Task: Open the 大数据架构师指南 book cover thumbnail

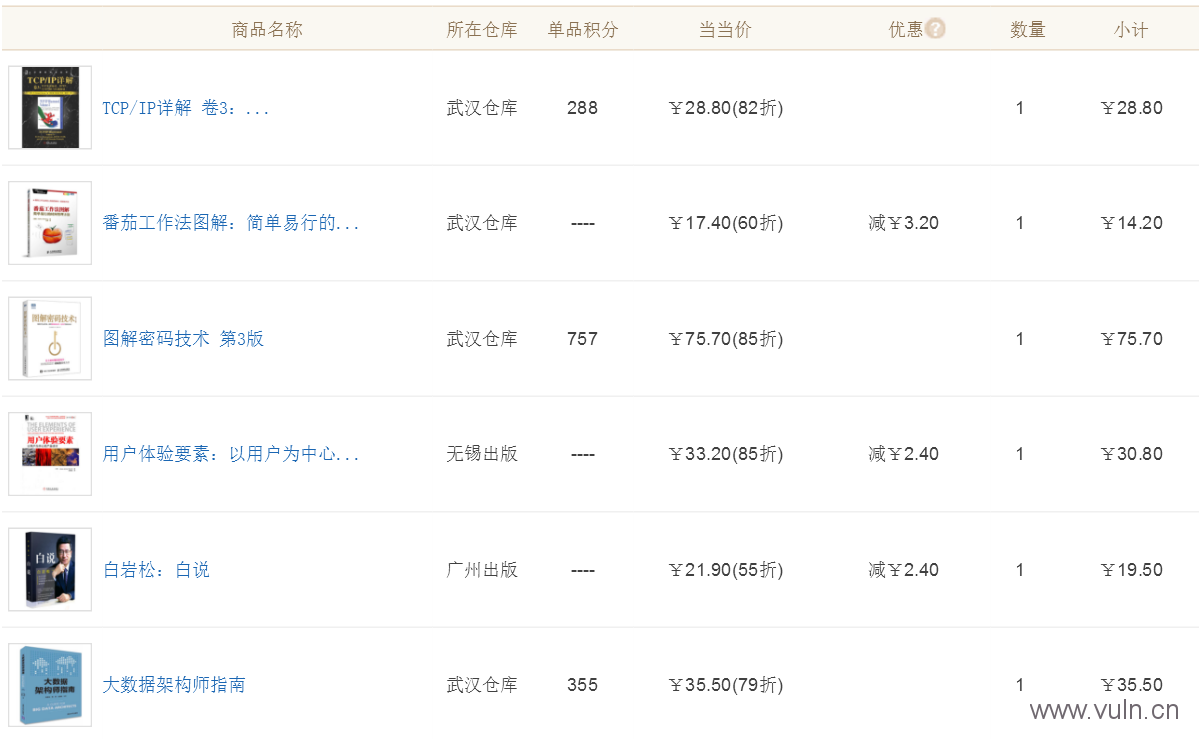Action: coord(50,685)
